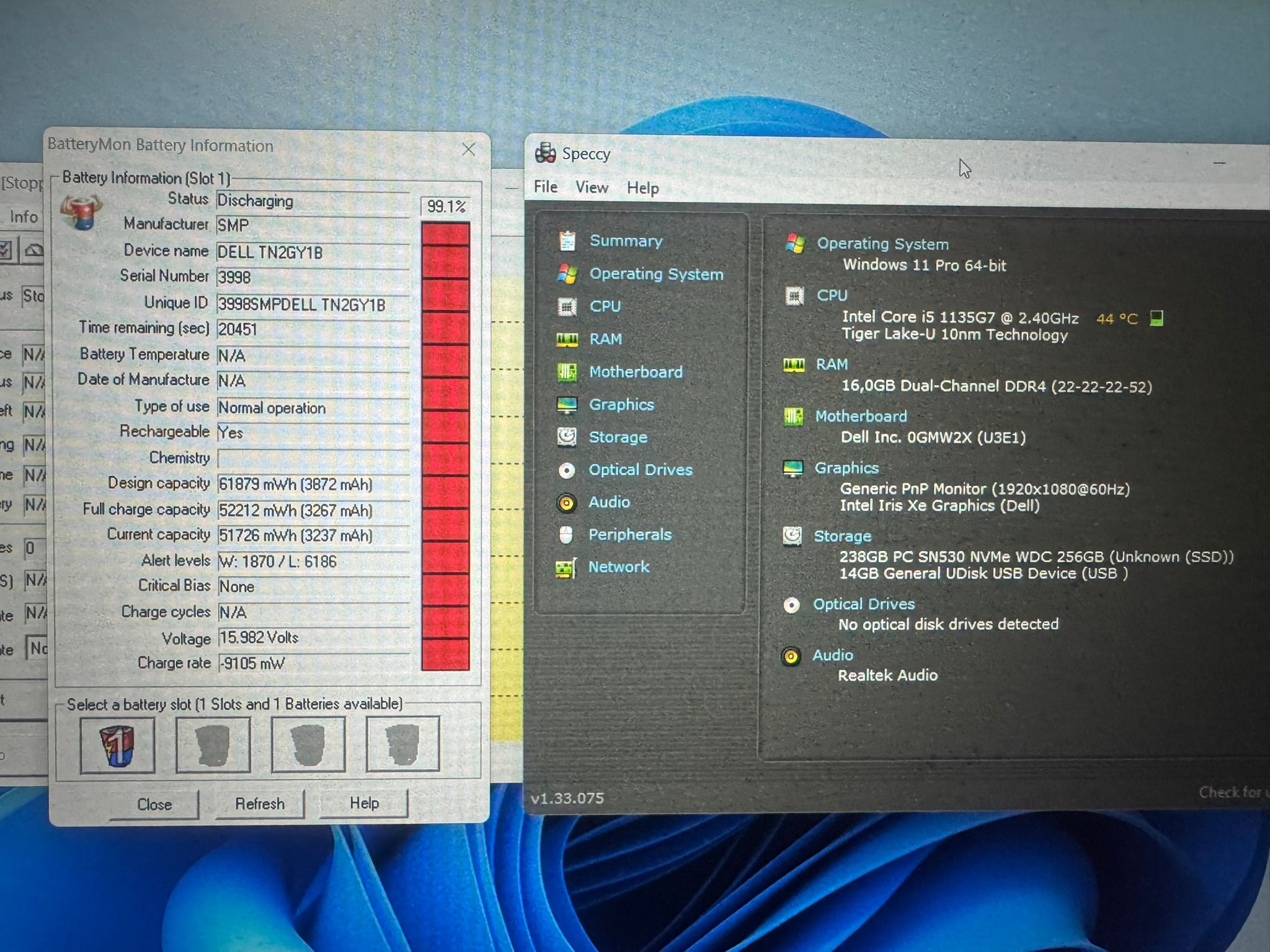Select battery slot 1 icon in BatteryMon
The height and width of the screenshot is (952, 1270).
tap(117, 746)
